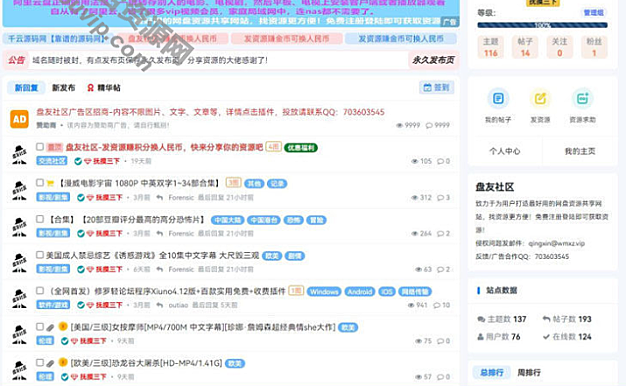Image resolution: width=626 pixels, height=386 pixels.
Task: Click comment bubble icon on 修罗轻论坛 row
Action: pyautogui.click(x=437, y=305)
